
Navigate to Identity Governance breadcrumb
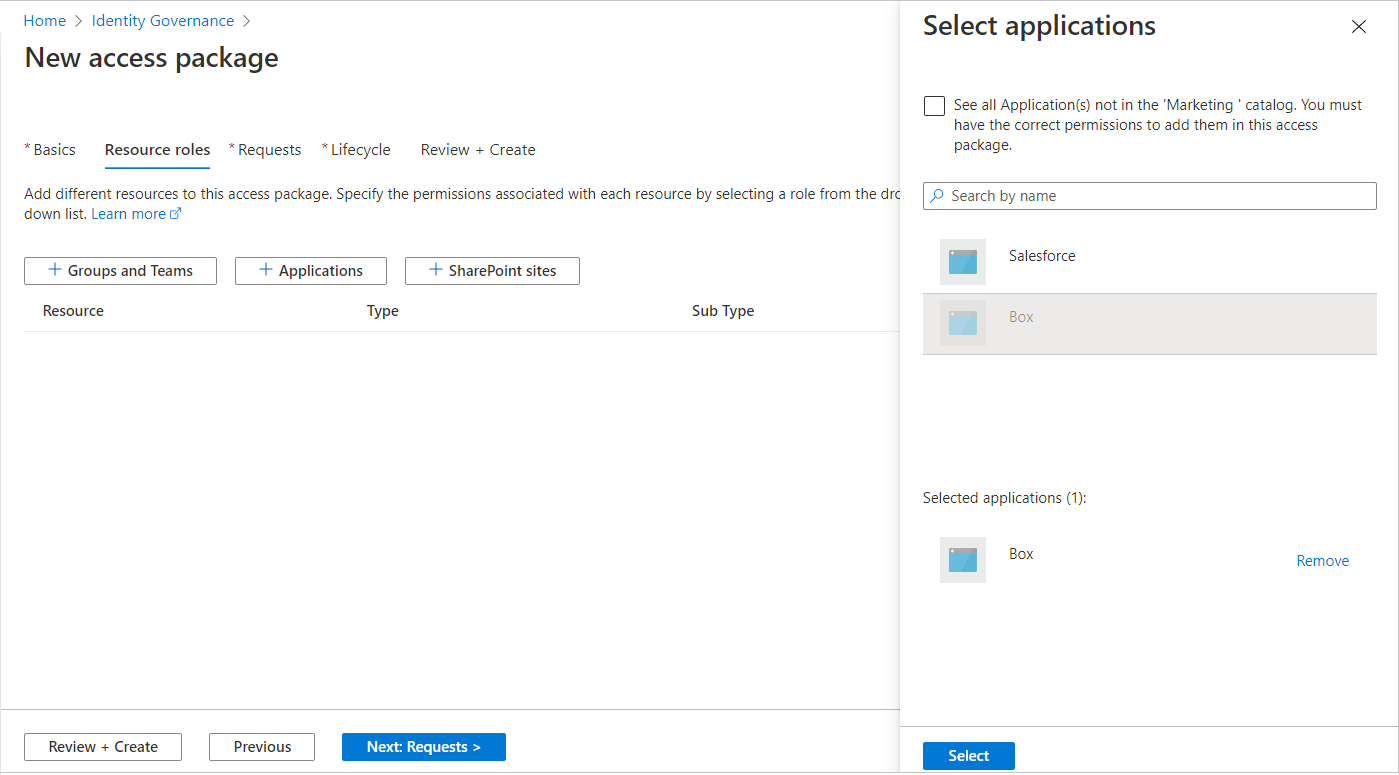(163, 21)
